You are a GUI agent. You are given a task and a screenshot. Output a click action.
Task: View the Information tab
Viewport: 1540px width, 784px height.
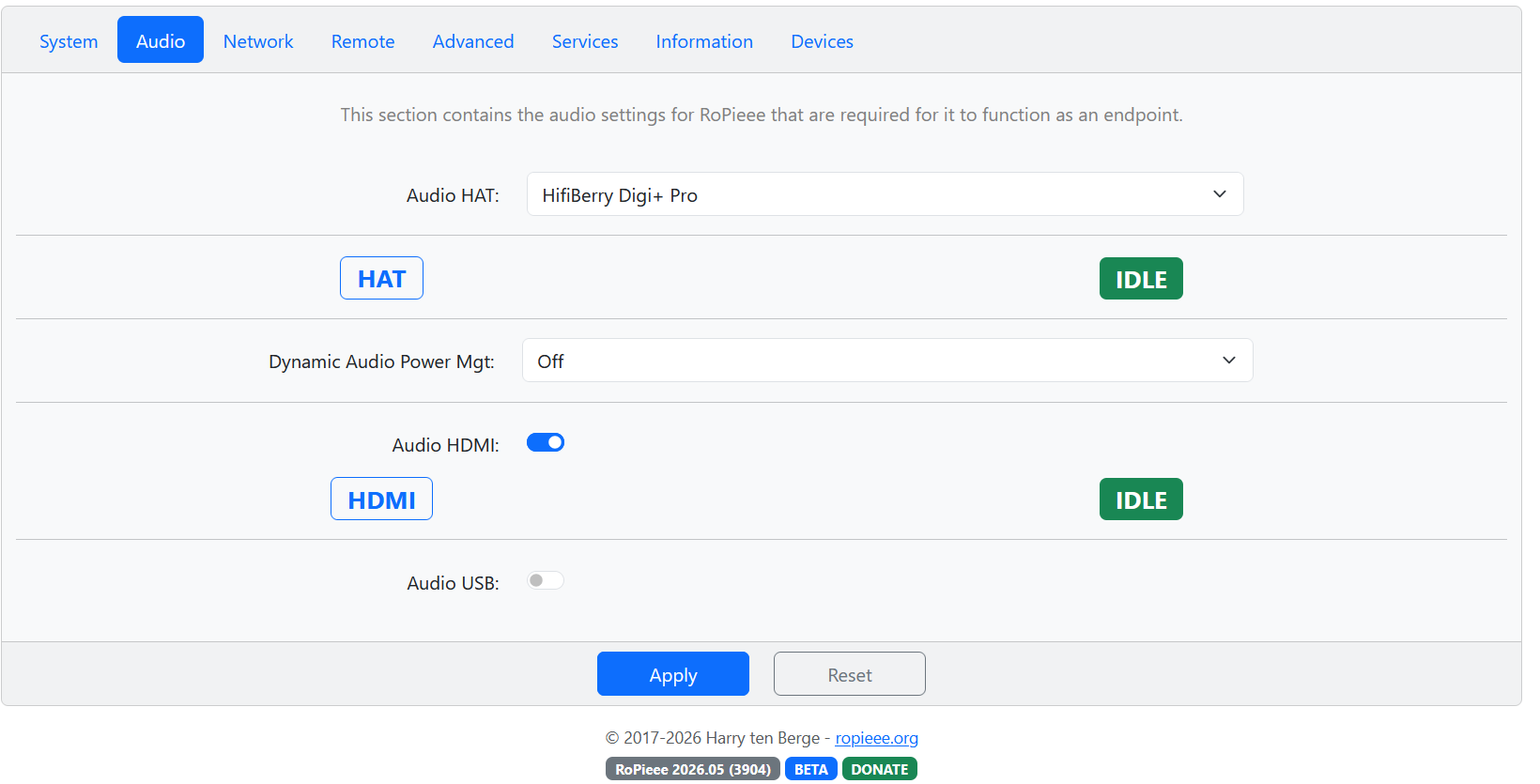pyautogui.click(x=704, y=41)
